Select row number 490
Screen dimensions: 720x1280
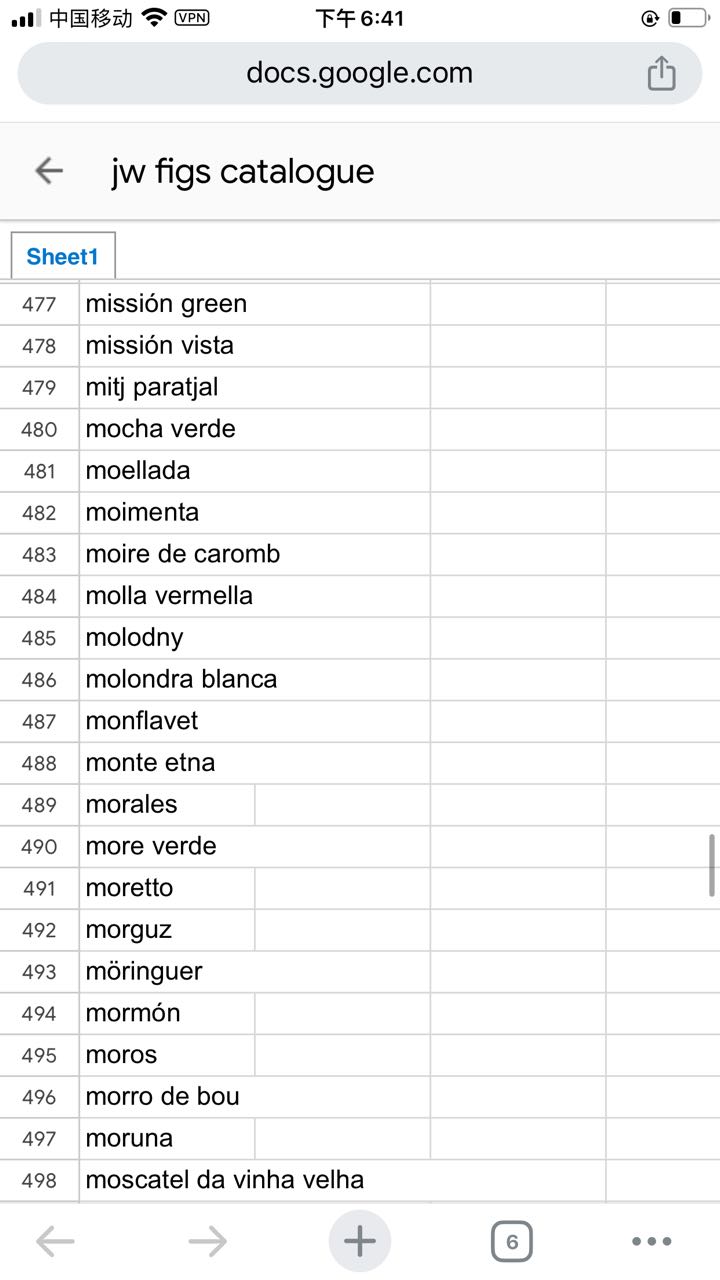pyautogui.click(x=40, y=847)
